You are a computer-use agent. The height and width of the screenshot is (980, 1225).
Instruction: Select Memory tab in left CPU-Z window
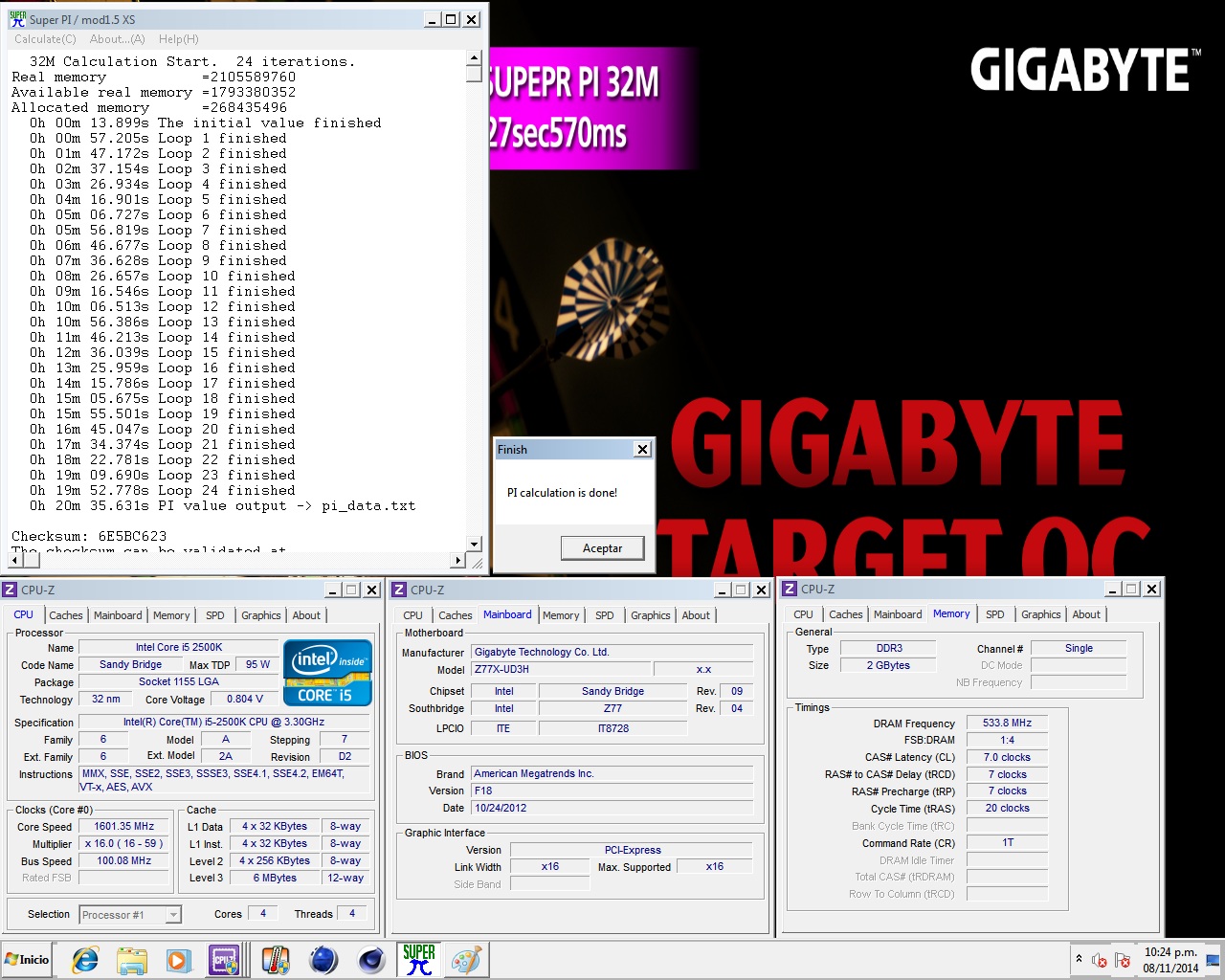[171, 615]
